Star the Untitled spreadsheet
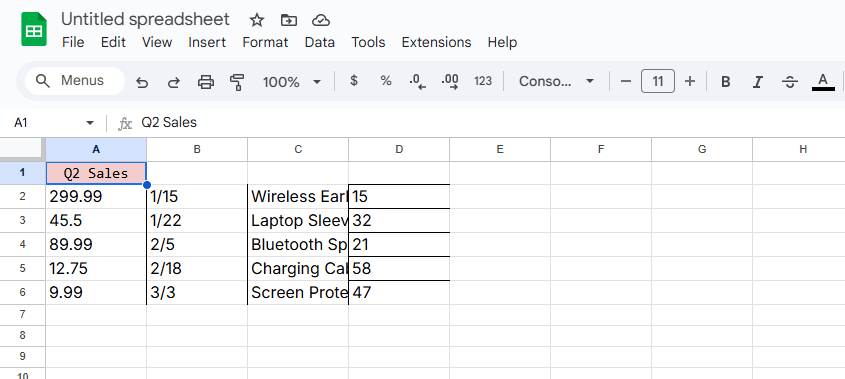 click(x=257, y=20)
